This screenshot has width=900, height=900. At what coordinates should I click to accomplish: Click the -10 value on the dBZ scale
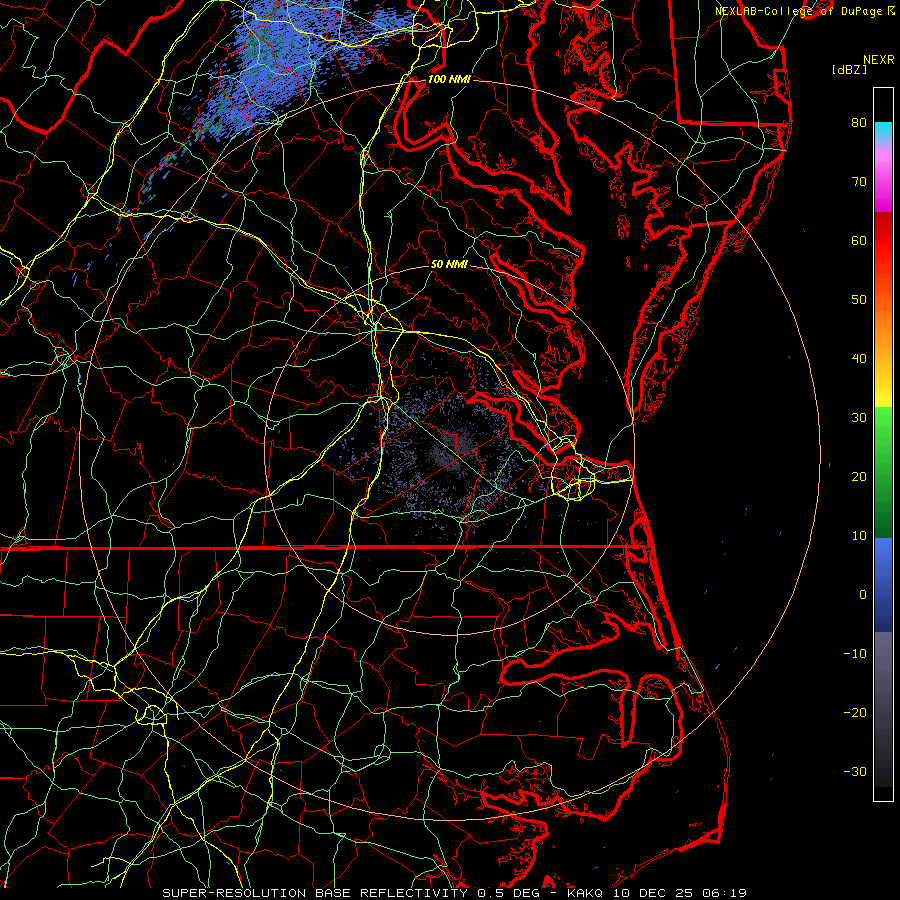coord(855,654)
